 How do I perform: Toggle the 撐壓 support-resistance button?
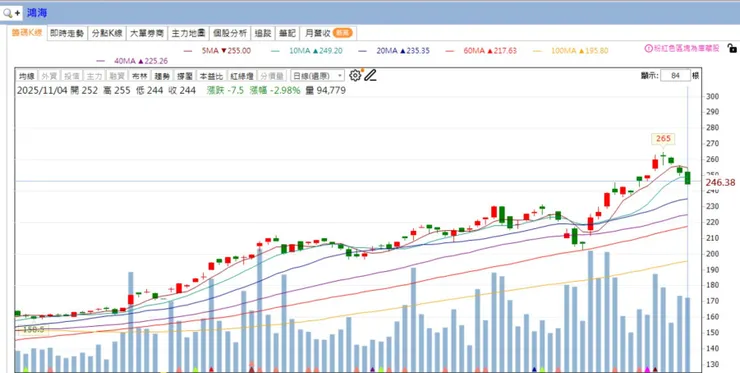tap(184, 76)
